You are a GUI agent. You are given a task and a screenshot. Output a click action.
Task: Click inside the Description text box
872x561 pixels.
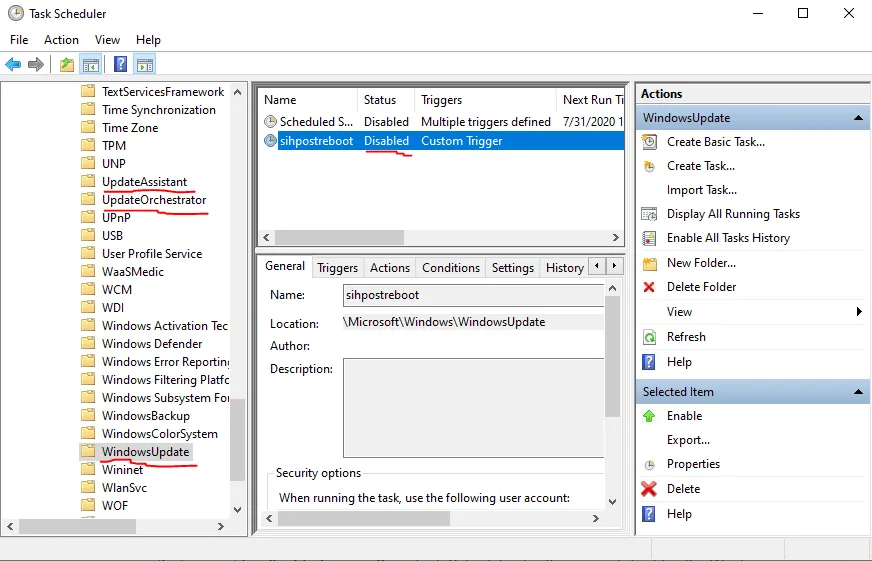click(x=473, y=408)
